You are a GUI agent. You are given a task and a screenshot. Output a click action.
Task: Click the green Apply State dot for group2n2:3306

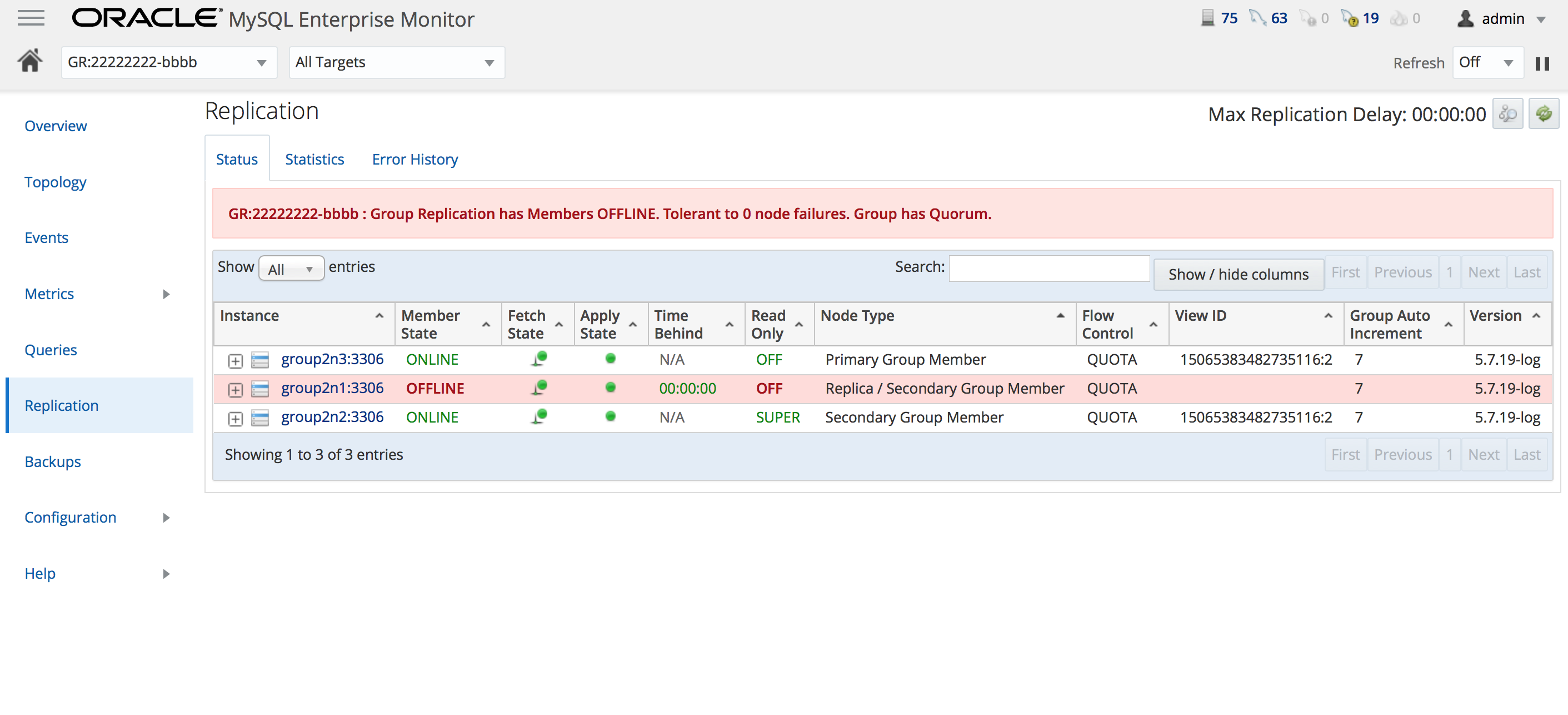(x=611, y=416)
